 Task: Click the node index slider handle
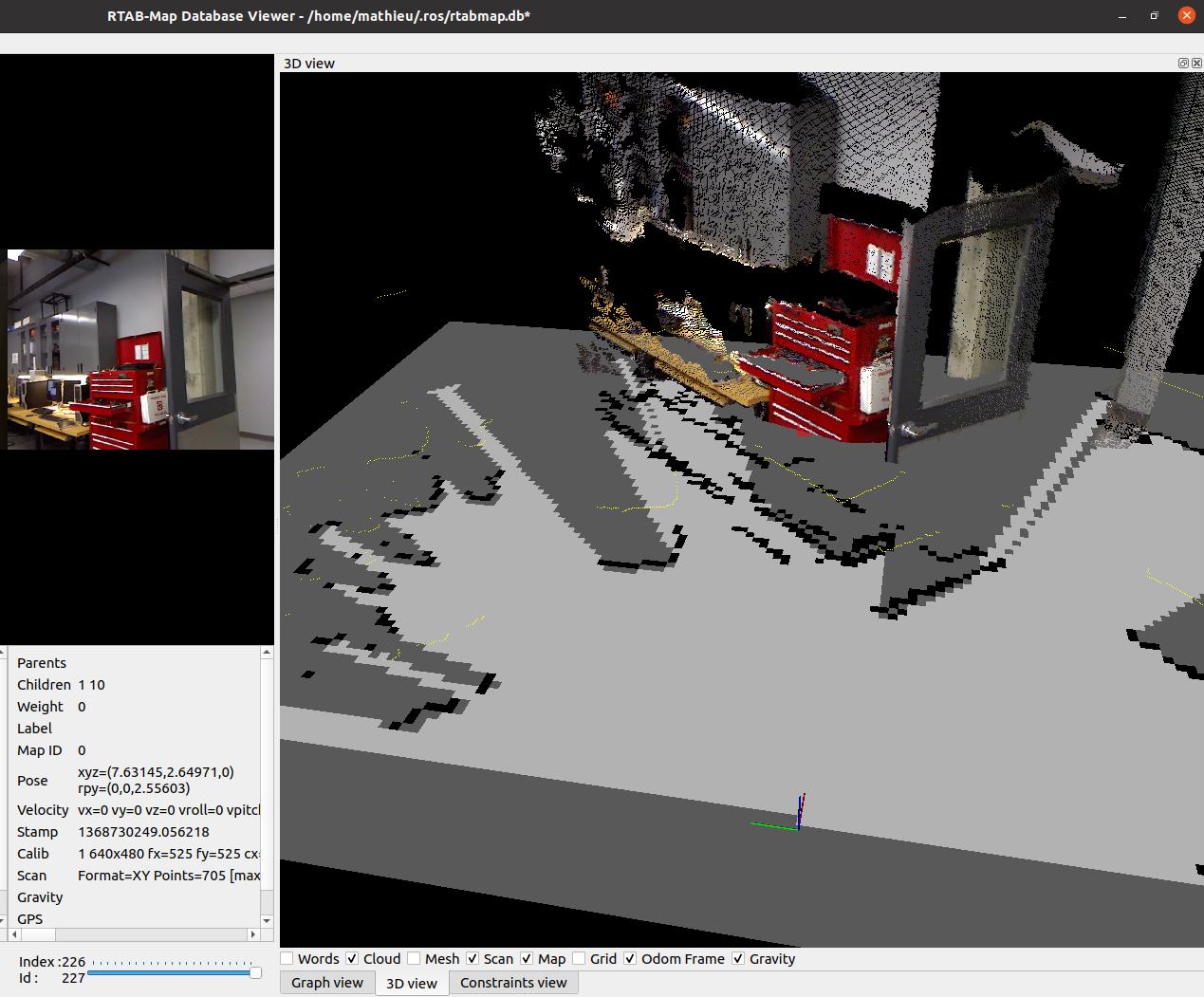point(255,972)
